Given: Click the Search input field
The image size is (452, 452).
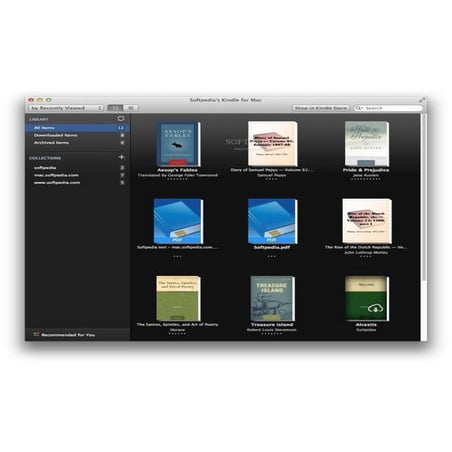Looking at the screenshot, I should pyautogui.click(x=388, y=108).
